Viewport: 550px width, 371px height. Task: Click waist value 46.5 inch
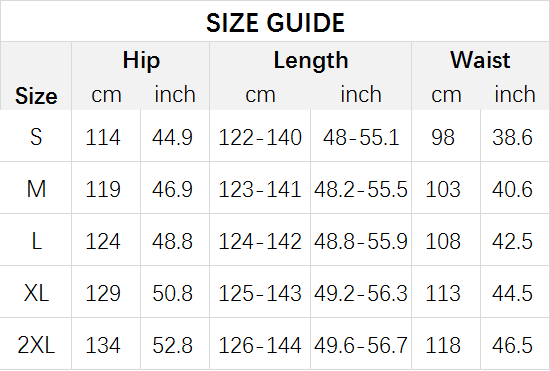click(x=512, y=345)
